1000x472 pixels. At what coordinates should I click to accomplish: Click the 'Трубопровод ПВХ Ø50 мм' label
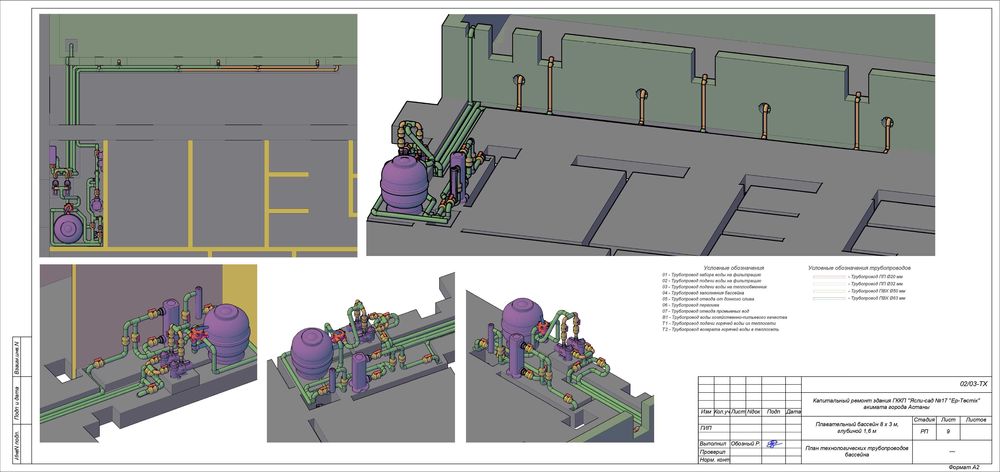click(x=878, y=291)
